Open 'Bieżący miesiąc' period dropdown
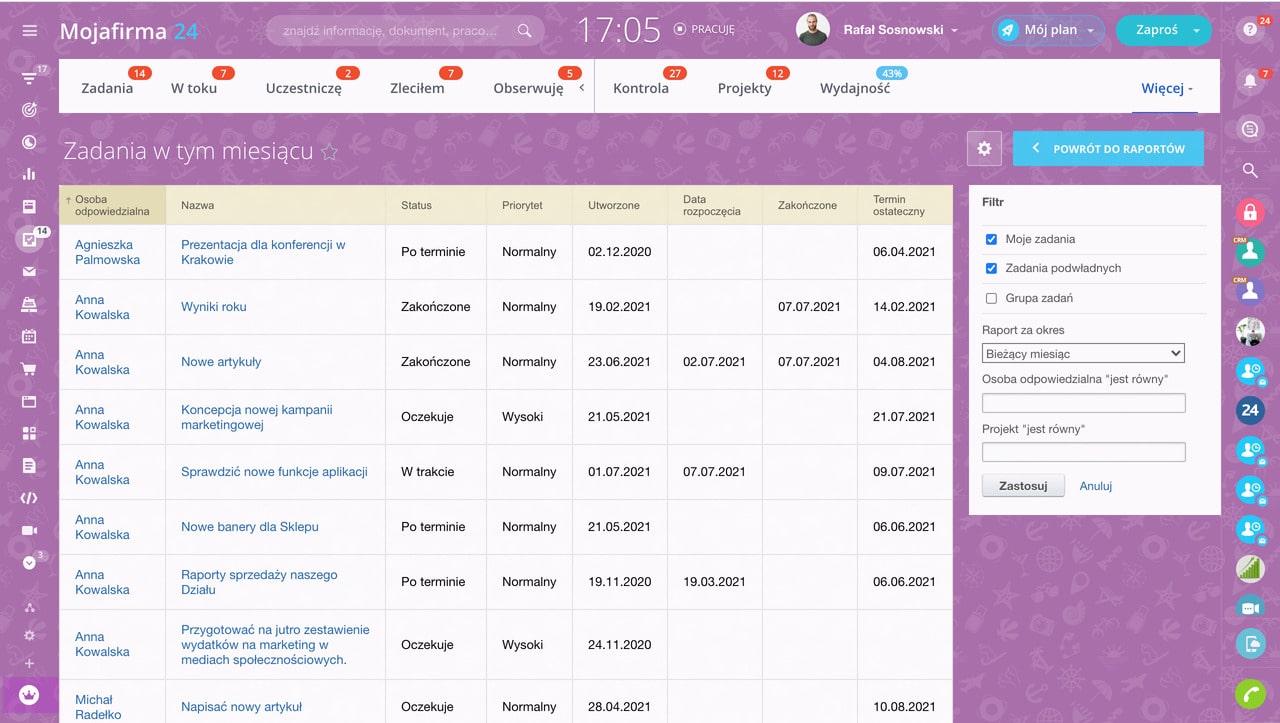This screenshot has height=723, width=1280. click(1083, 353)
